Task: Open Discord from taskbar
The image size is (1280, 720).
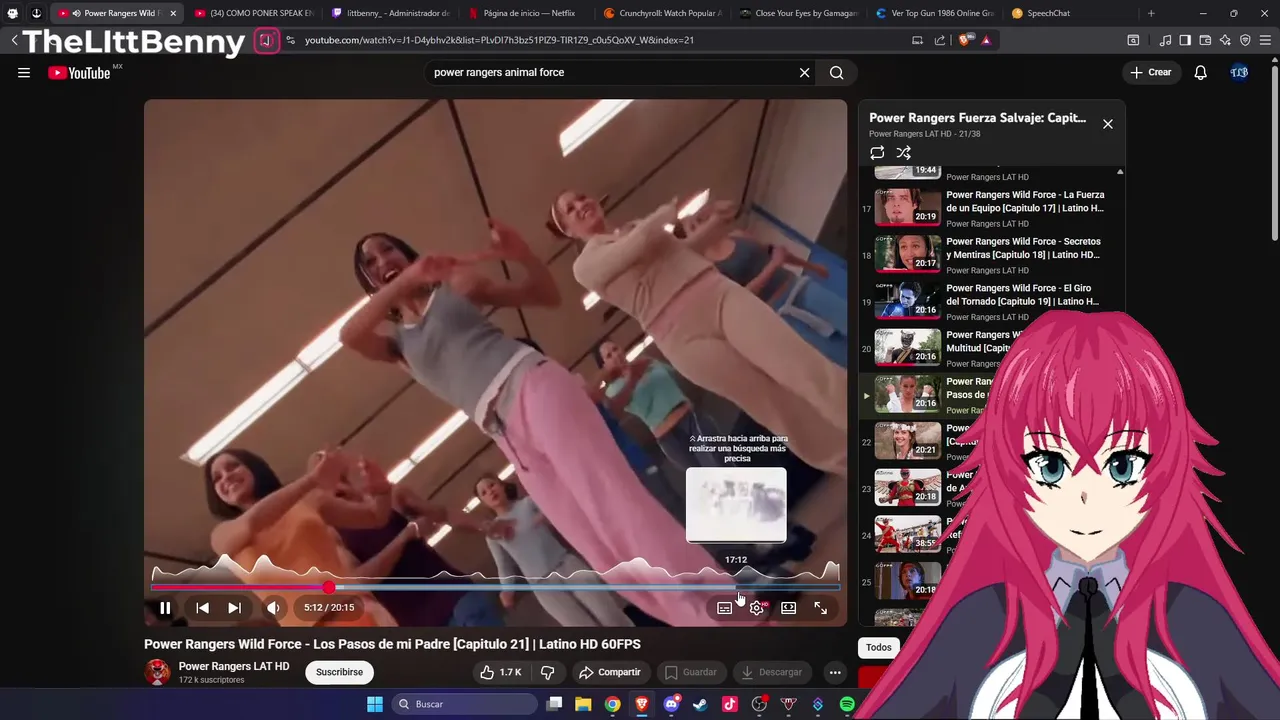Action: pyautogui.click(x=671, y=704)
